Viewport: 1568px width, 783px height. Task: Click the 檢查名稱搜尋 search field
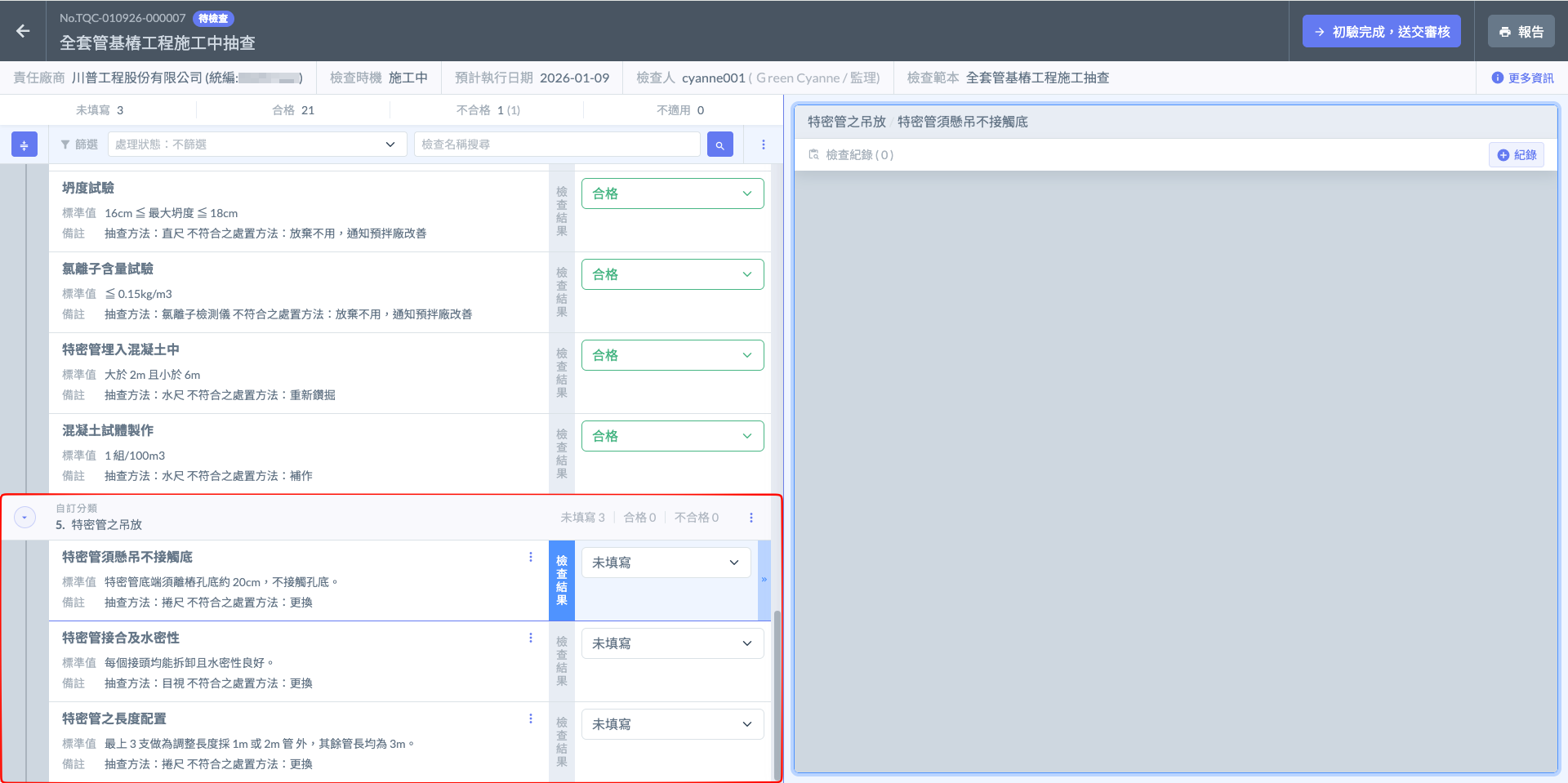(x=557, y=145)
